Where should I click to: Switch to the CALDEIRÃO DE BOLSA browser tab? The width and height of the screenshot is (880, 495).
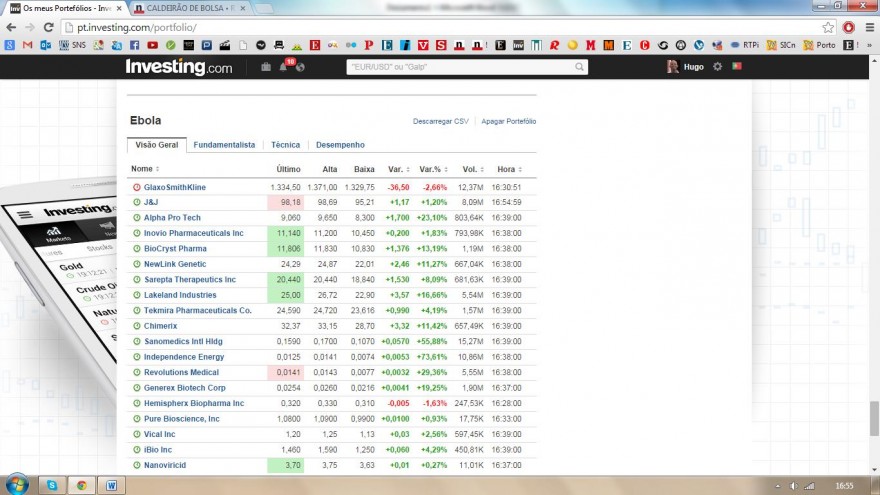point(190,8)
